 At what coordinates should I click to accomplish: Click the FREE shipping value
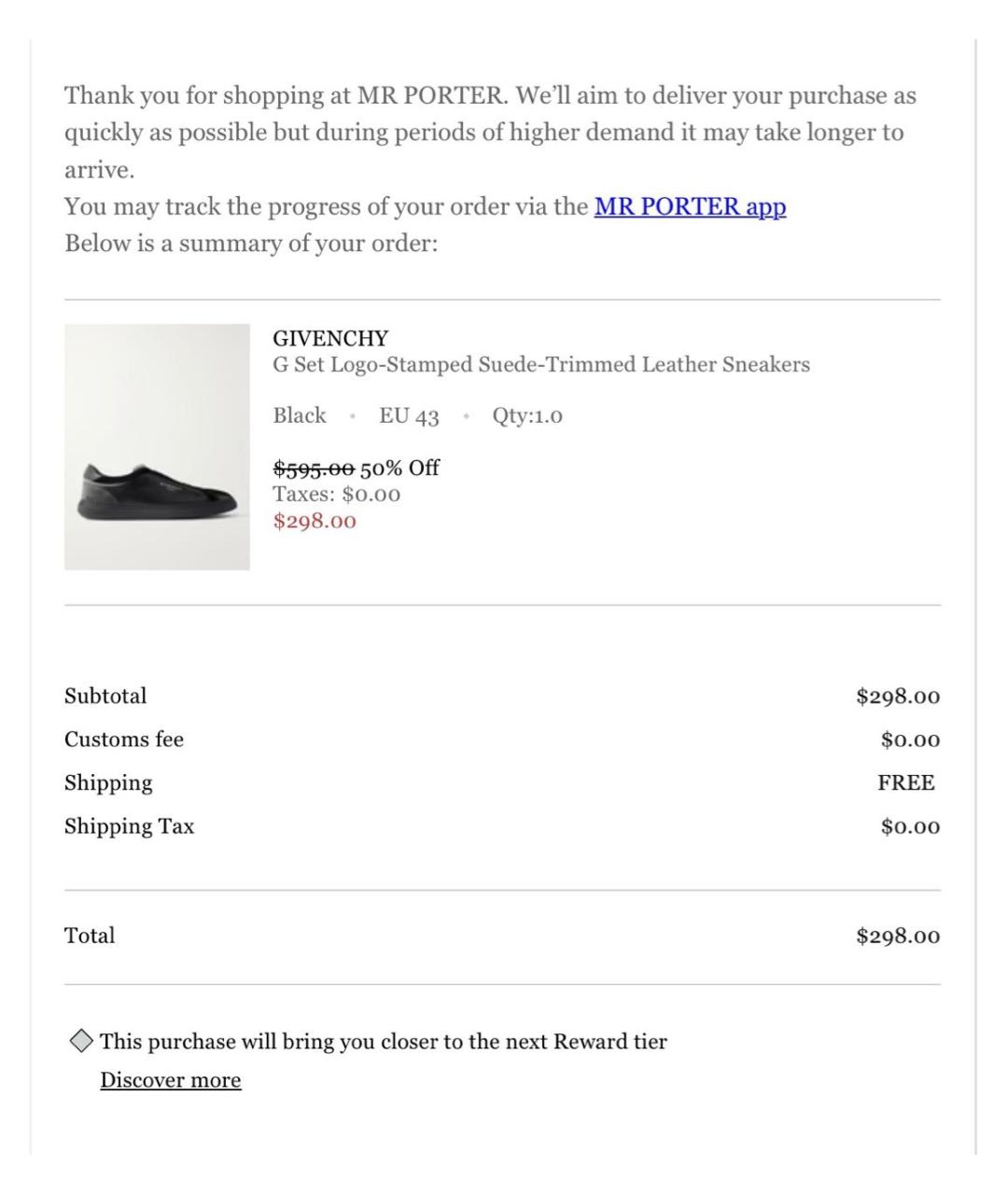tap(905, 783)
